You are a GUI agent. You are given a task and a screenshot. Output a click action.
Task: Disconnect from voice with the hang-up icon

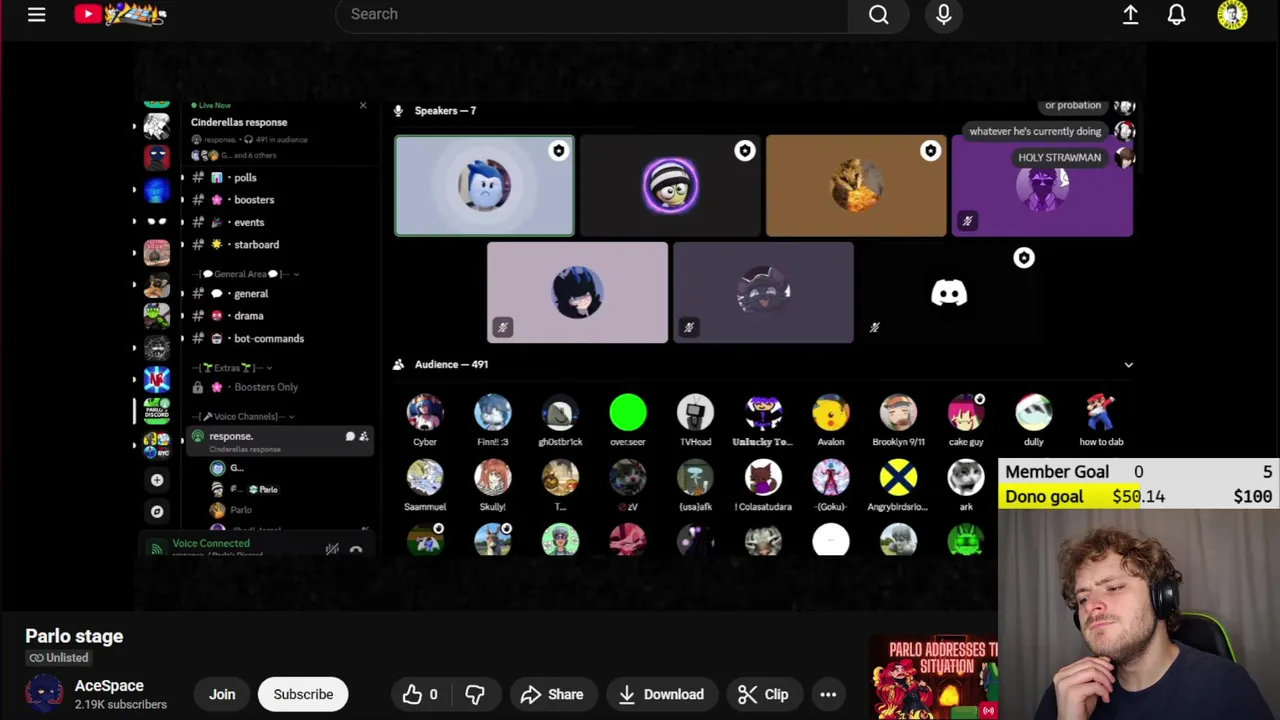[x=356, y=549]
